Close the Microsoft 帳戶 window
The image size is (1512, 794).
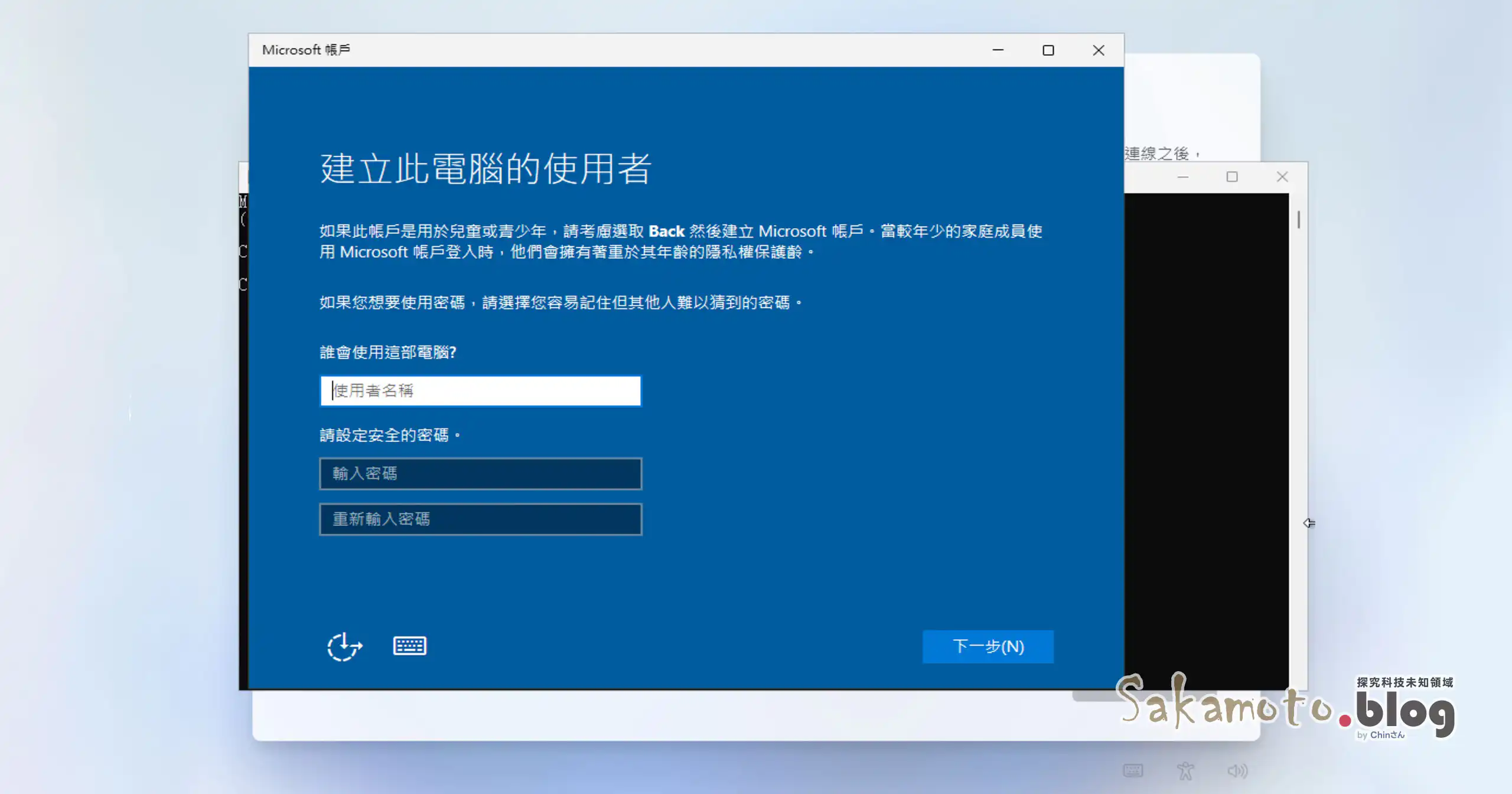[1099, 50]
